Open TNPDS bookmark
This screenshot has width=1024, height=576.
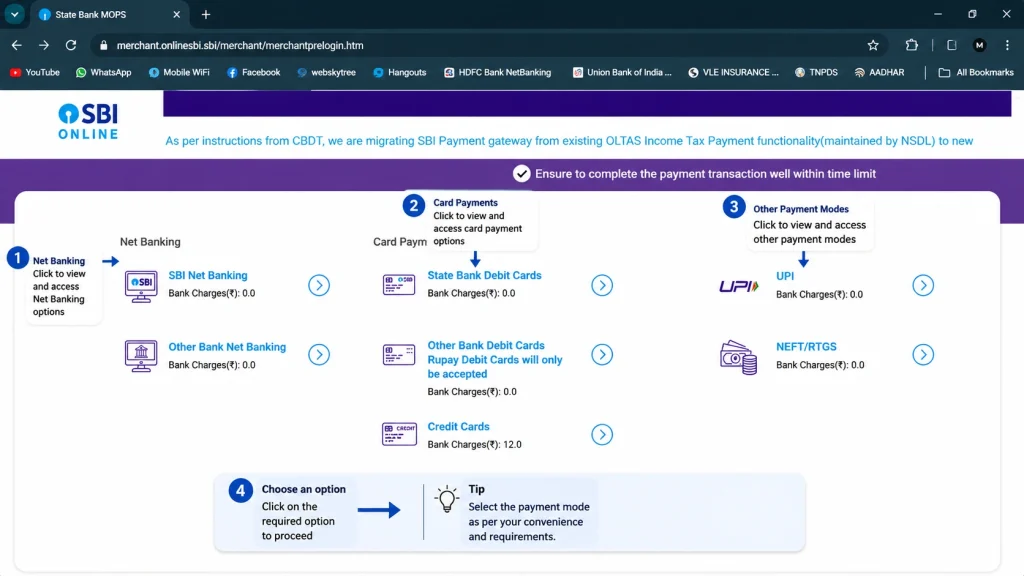click(816, 72)
